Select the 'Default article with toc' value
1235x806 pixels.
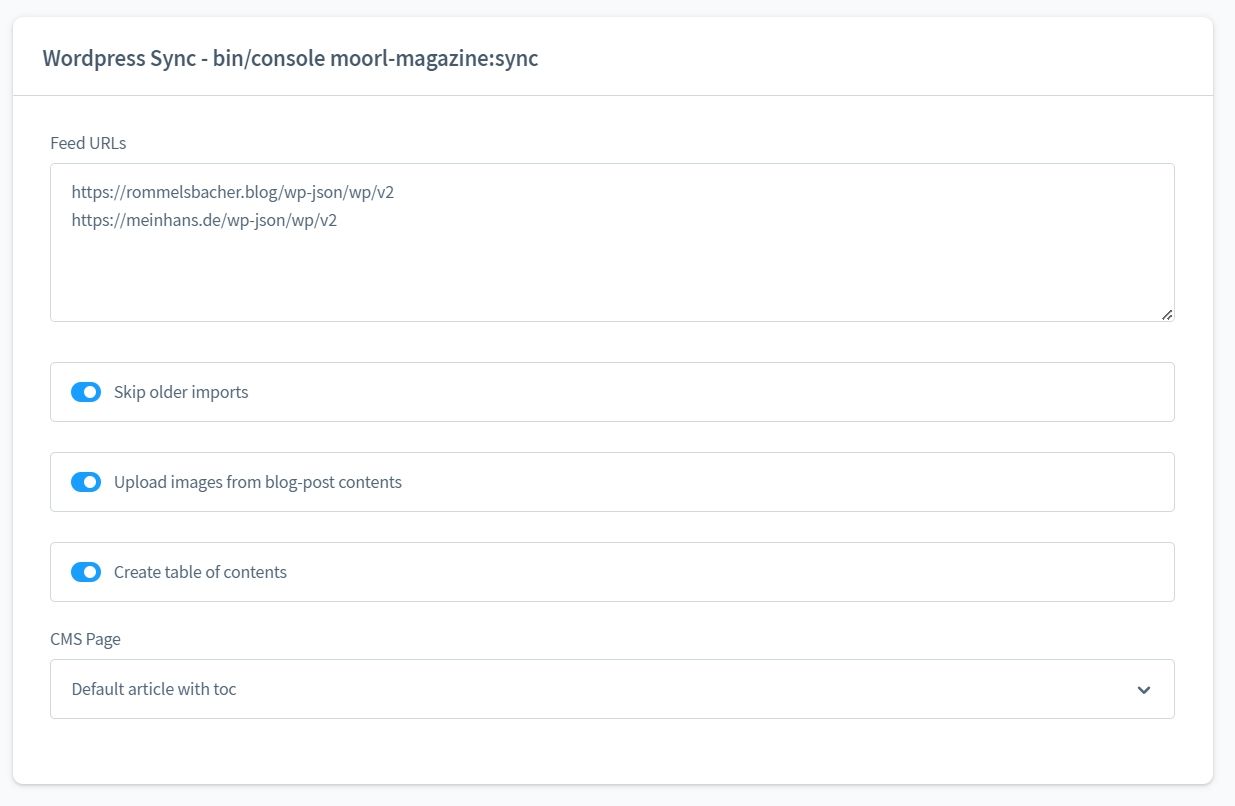pyautogui.click(x=154, y=689)
